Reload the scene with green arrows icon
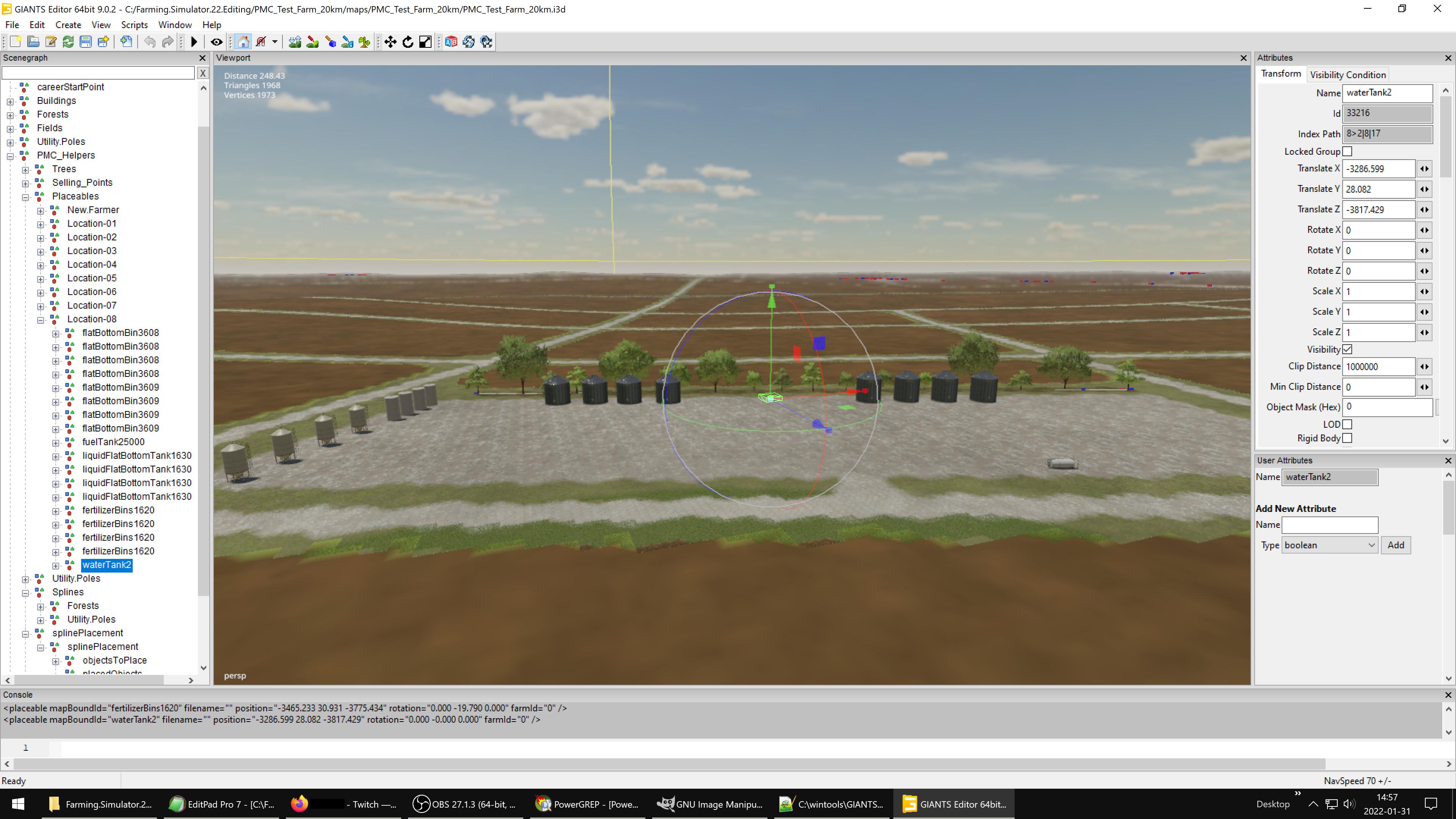 68,42
